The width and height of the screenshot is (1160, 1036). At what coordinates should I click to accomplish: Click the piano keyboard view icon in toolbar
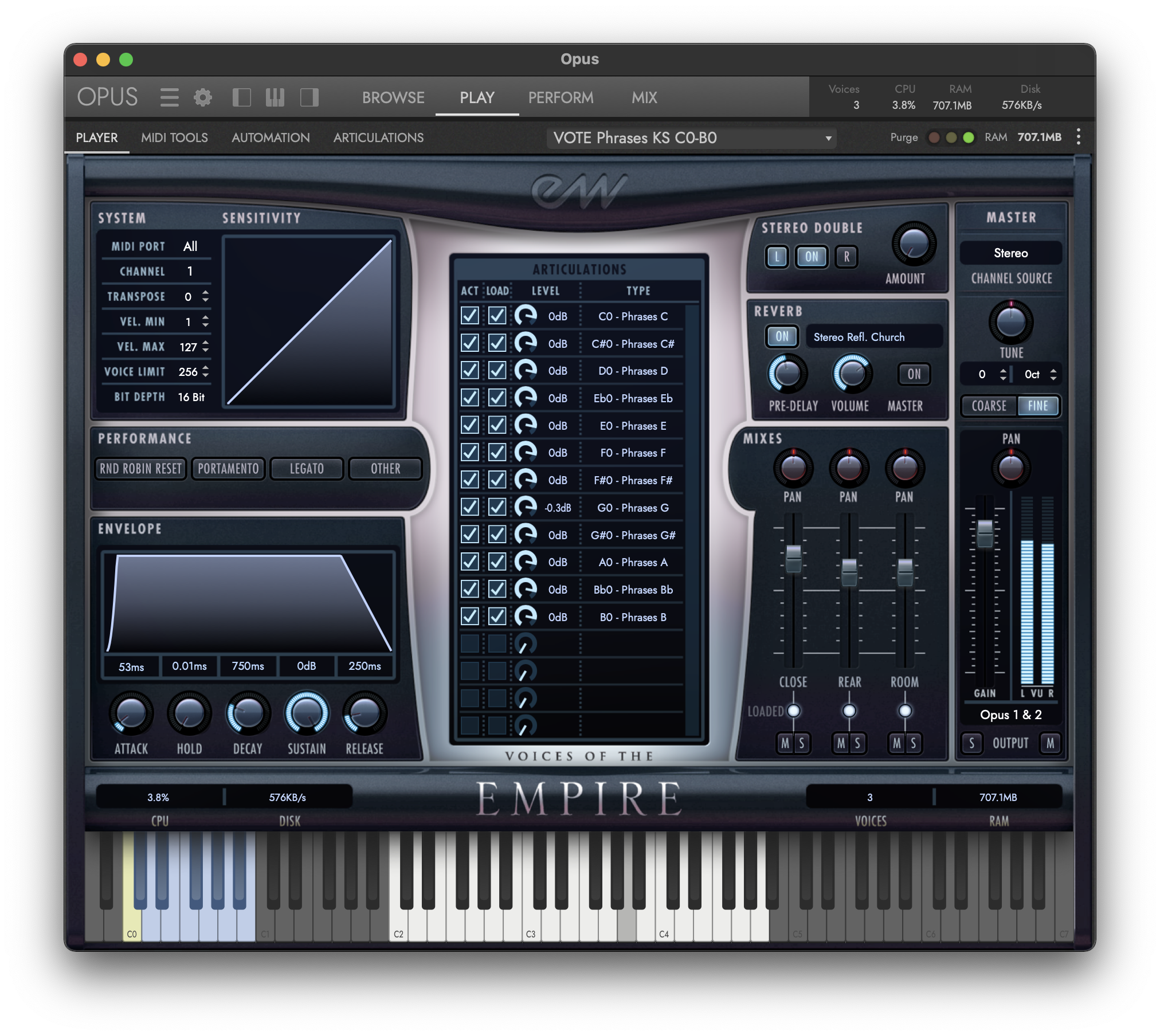pyautogui.click(x=275, y=97)
